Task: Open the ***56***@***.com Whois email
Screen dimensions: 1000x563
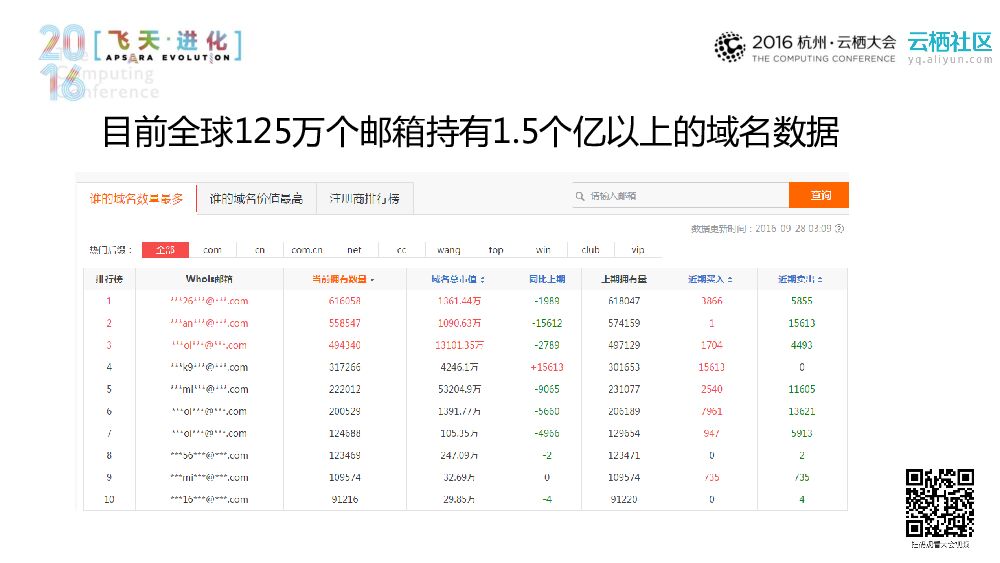Action: coord(209,455)
